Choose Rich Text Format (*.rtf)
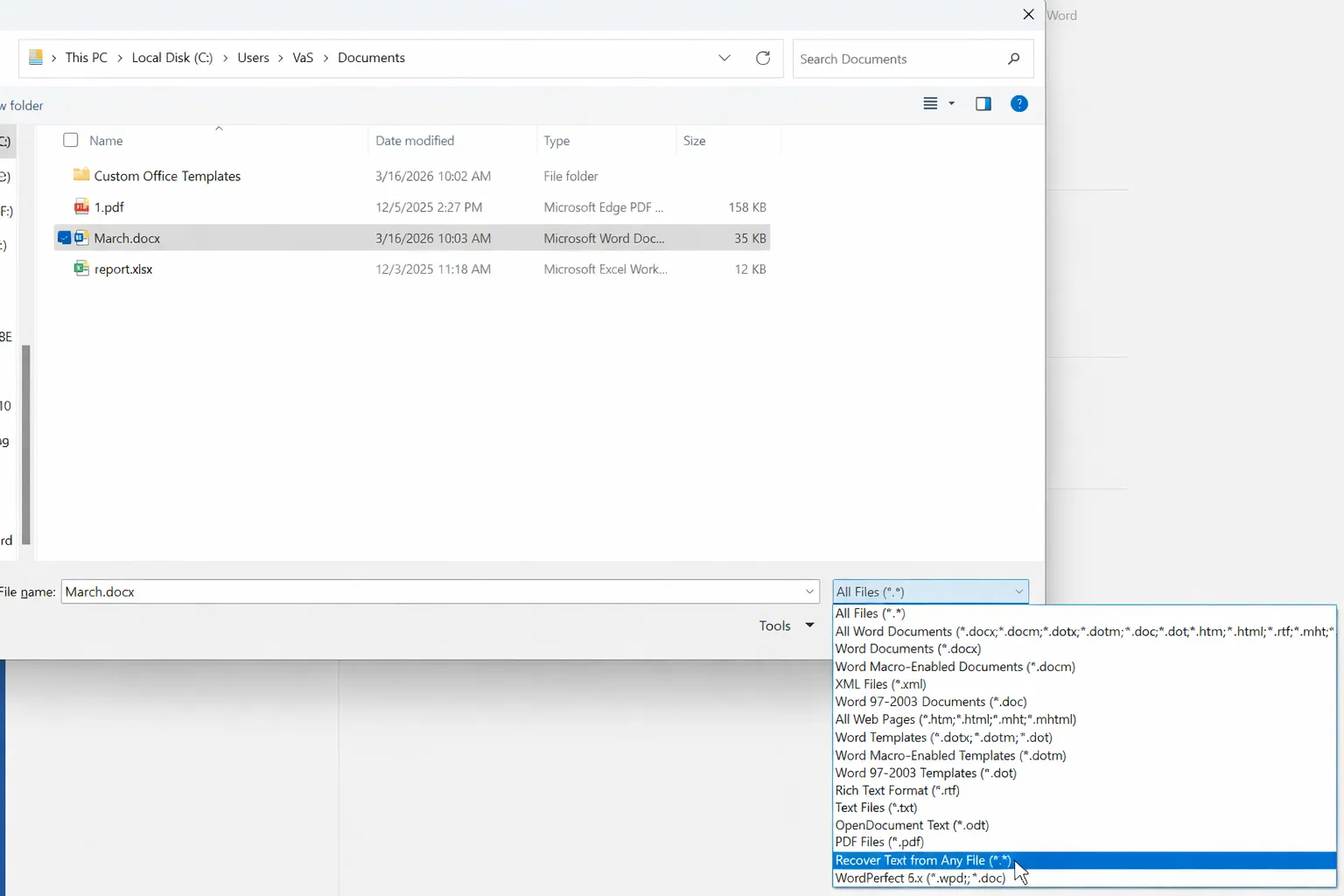Screen dimensions: 1344x896 [1085, 790]
